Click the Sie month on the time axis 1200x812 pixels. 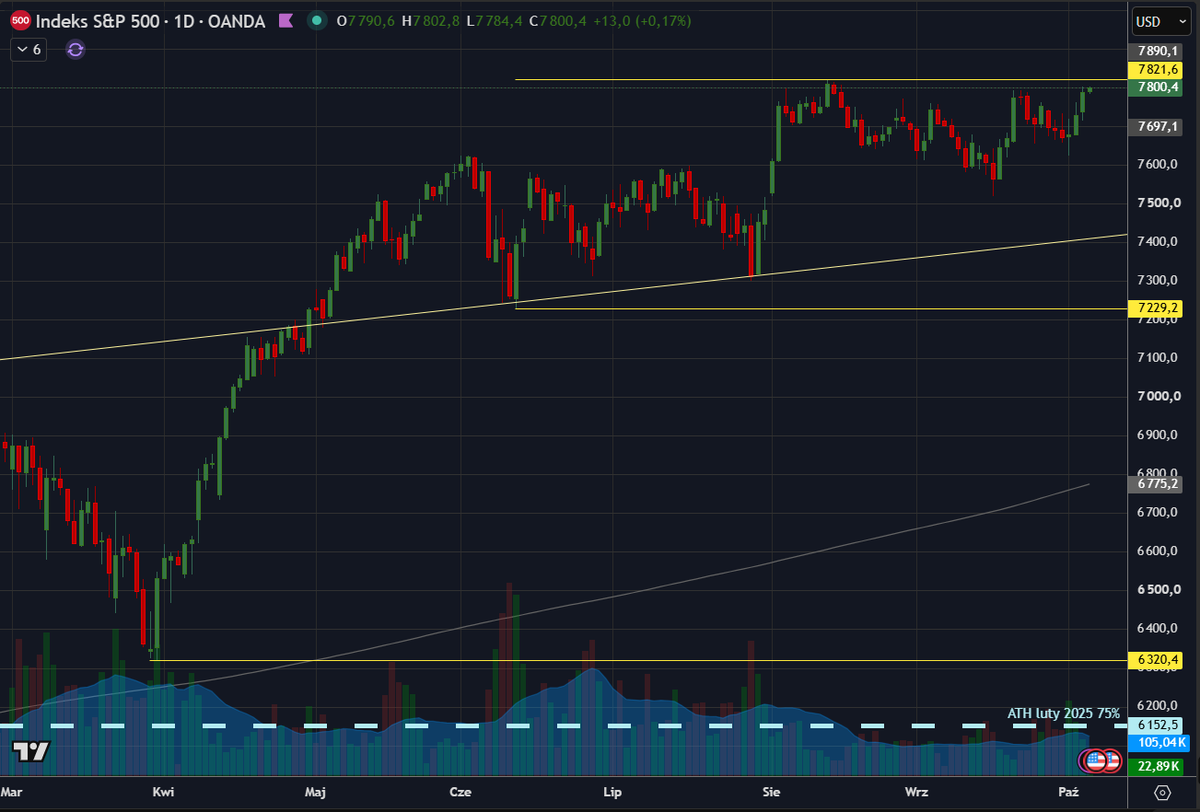coord(771,792)
